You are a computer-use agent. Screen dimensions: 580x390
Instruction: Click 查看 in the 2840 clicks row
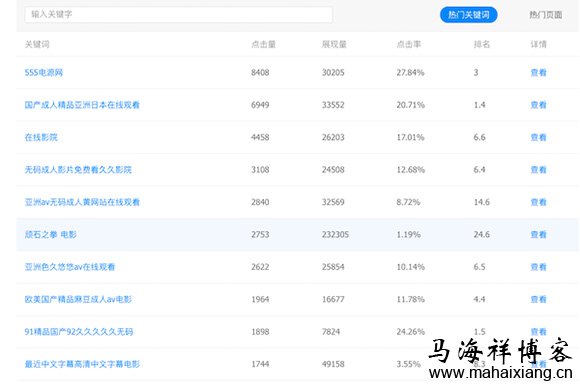point(538,202)
